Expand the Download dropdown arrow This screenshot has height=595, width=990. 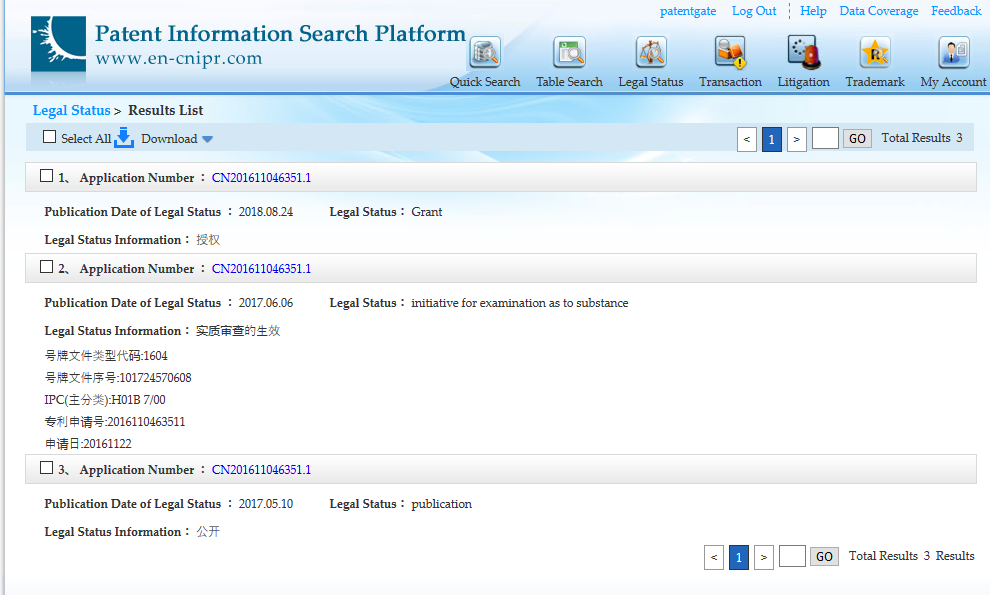pos(207,139)
